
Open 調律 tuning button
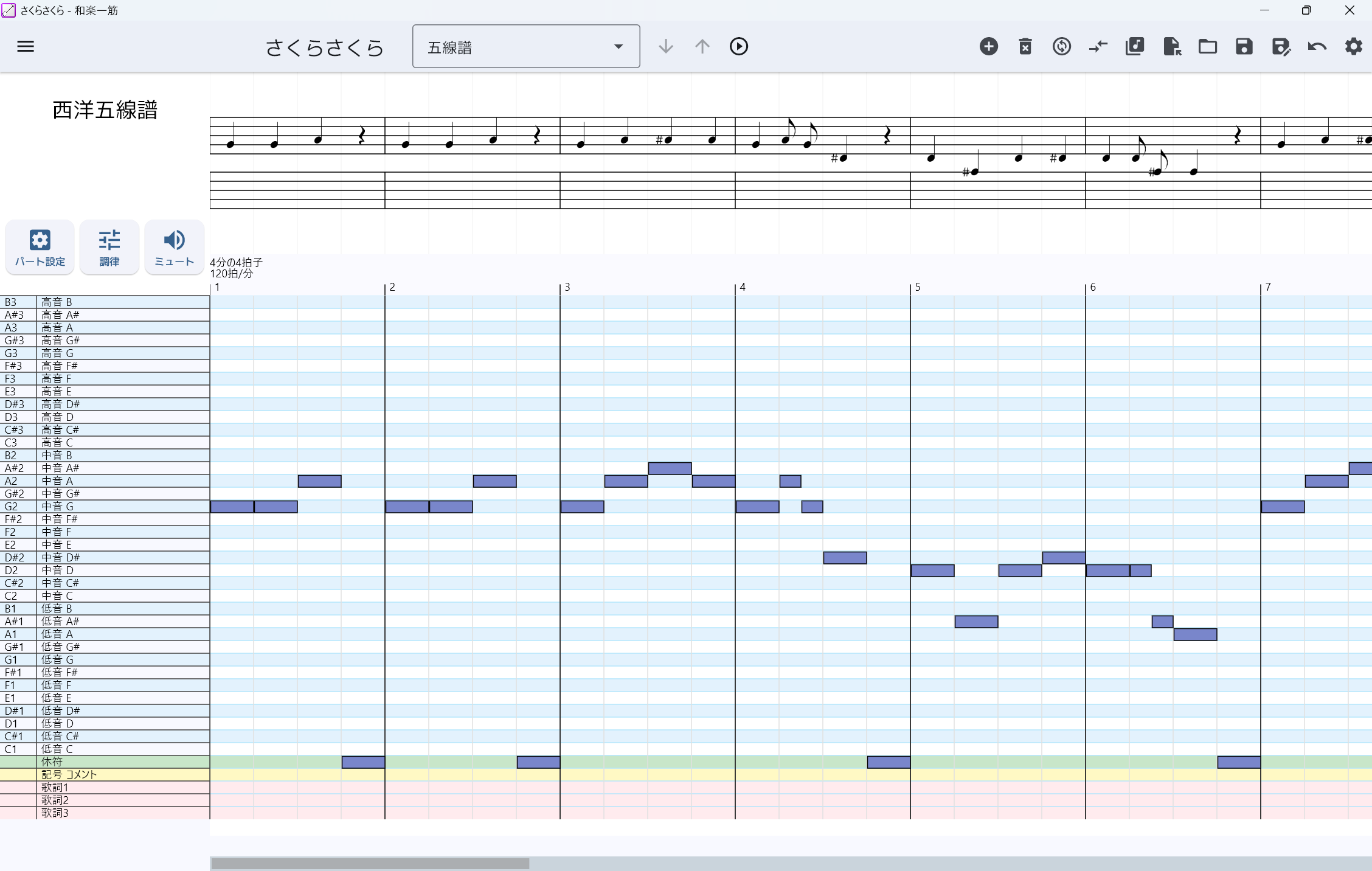pyautogui.click(x=109, y=248)
